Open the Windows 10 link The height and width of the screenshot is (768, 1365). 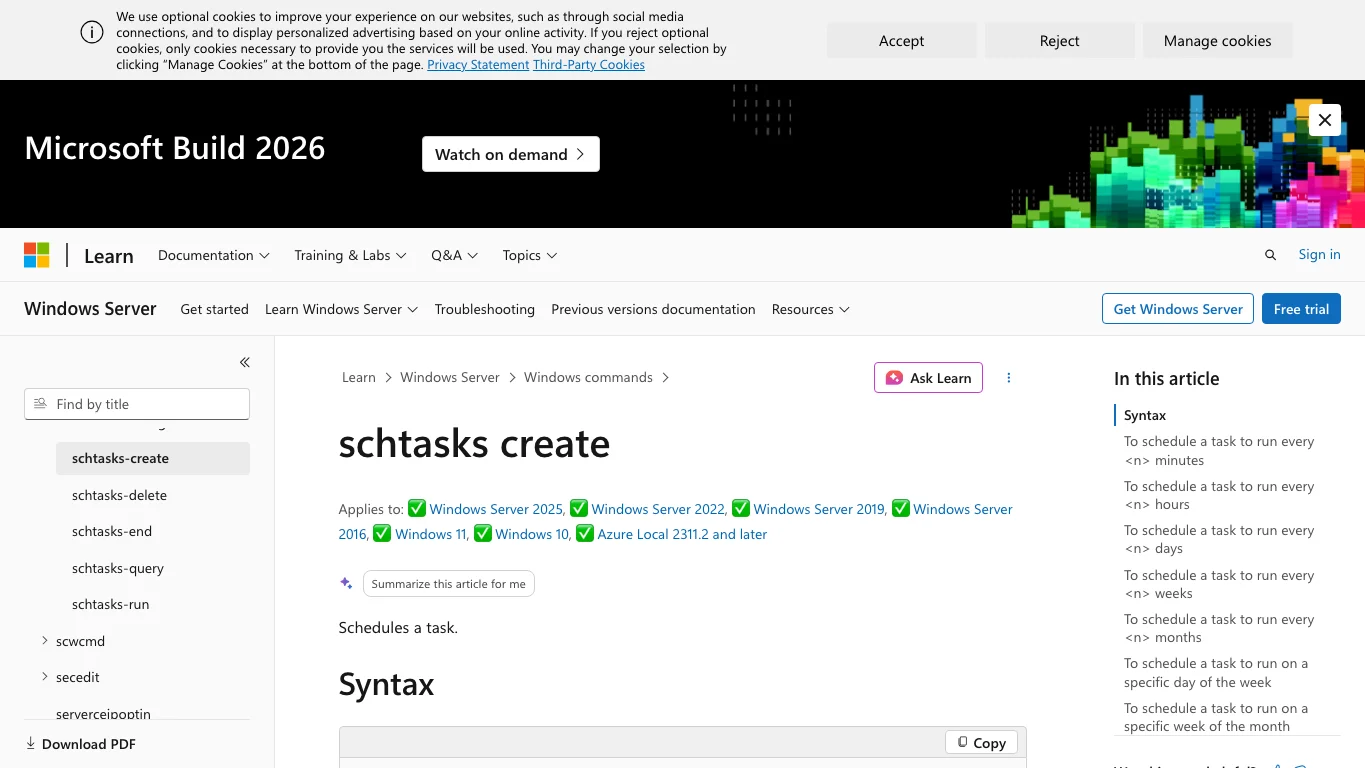532,534
